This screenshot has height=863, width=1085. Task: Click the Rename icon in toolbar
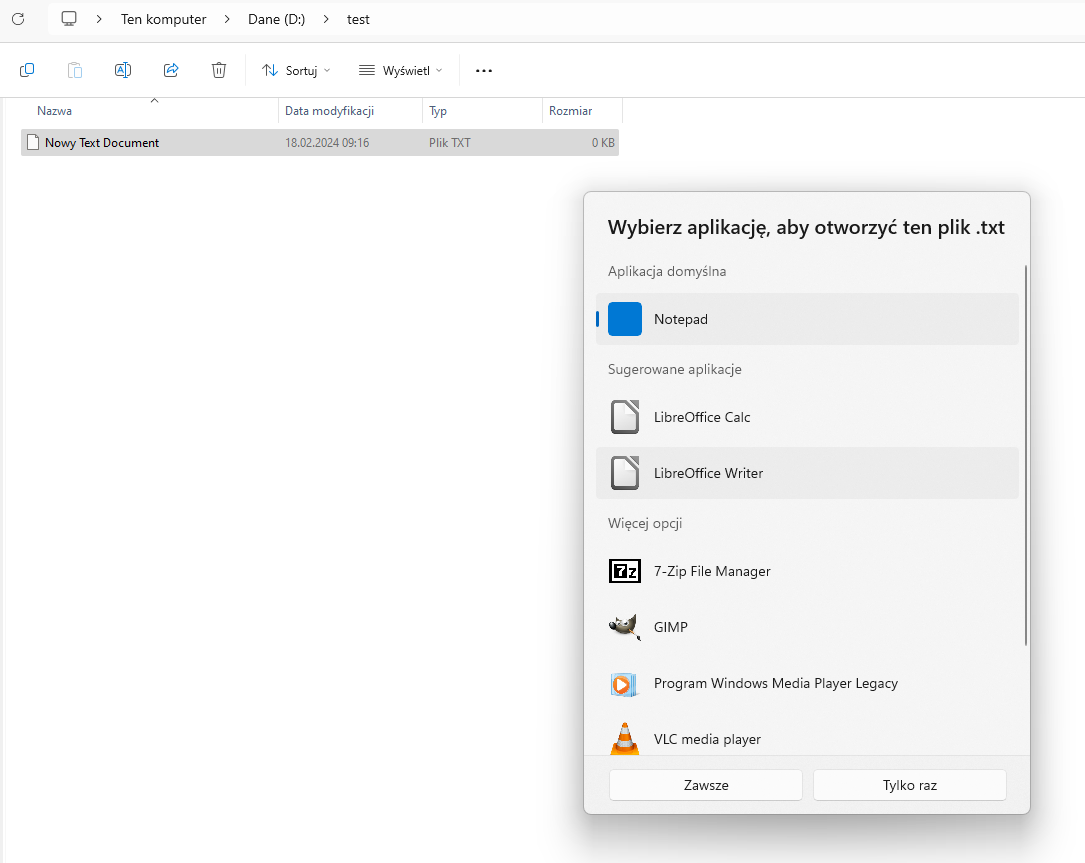[x=123, y=70]
